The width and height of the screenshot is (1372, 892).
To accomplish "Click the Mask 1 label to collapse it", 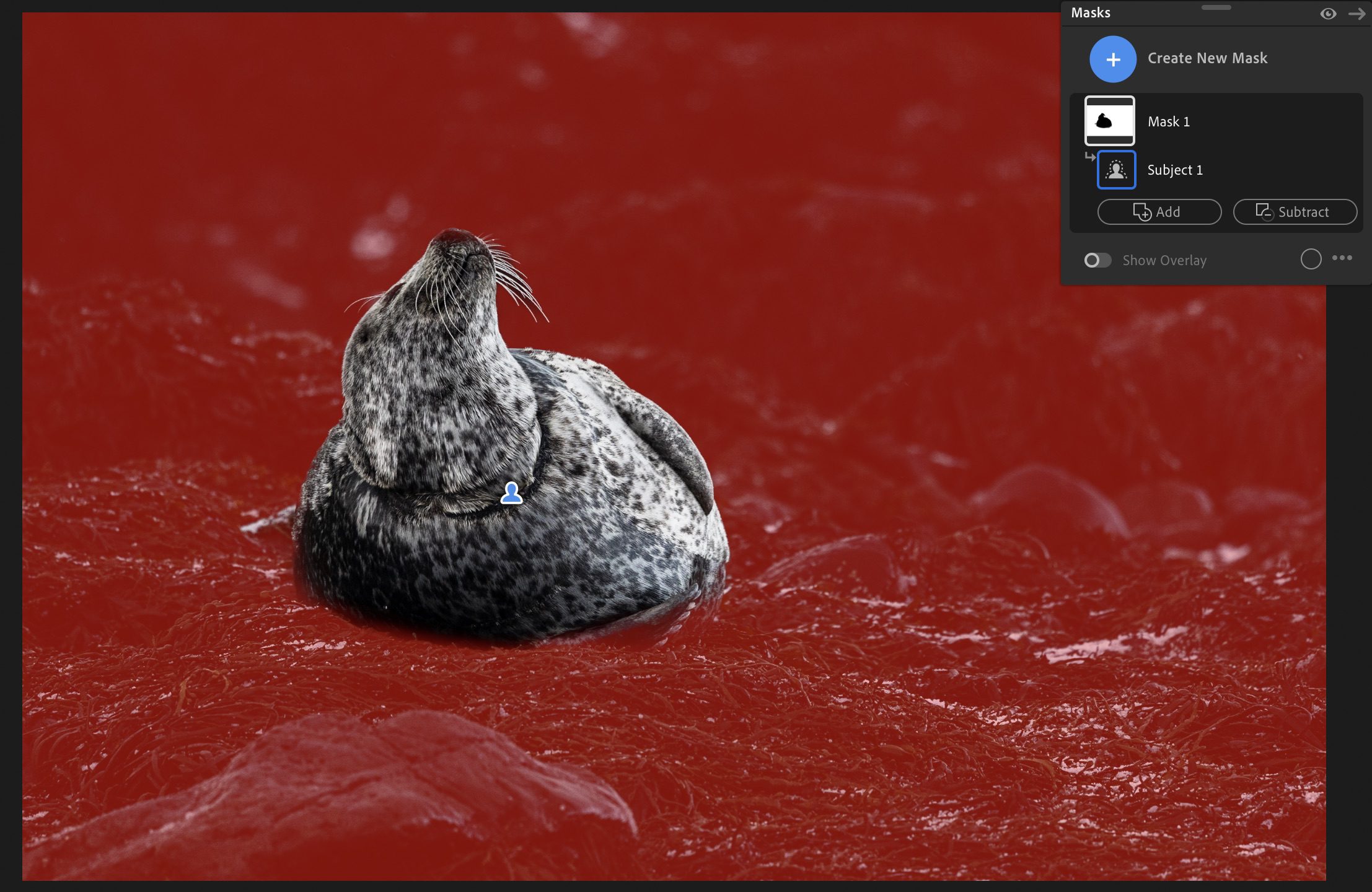I will click(1168, 121).
